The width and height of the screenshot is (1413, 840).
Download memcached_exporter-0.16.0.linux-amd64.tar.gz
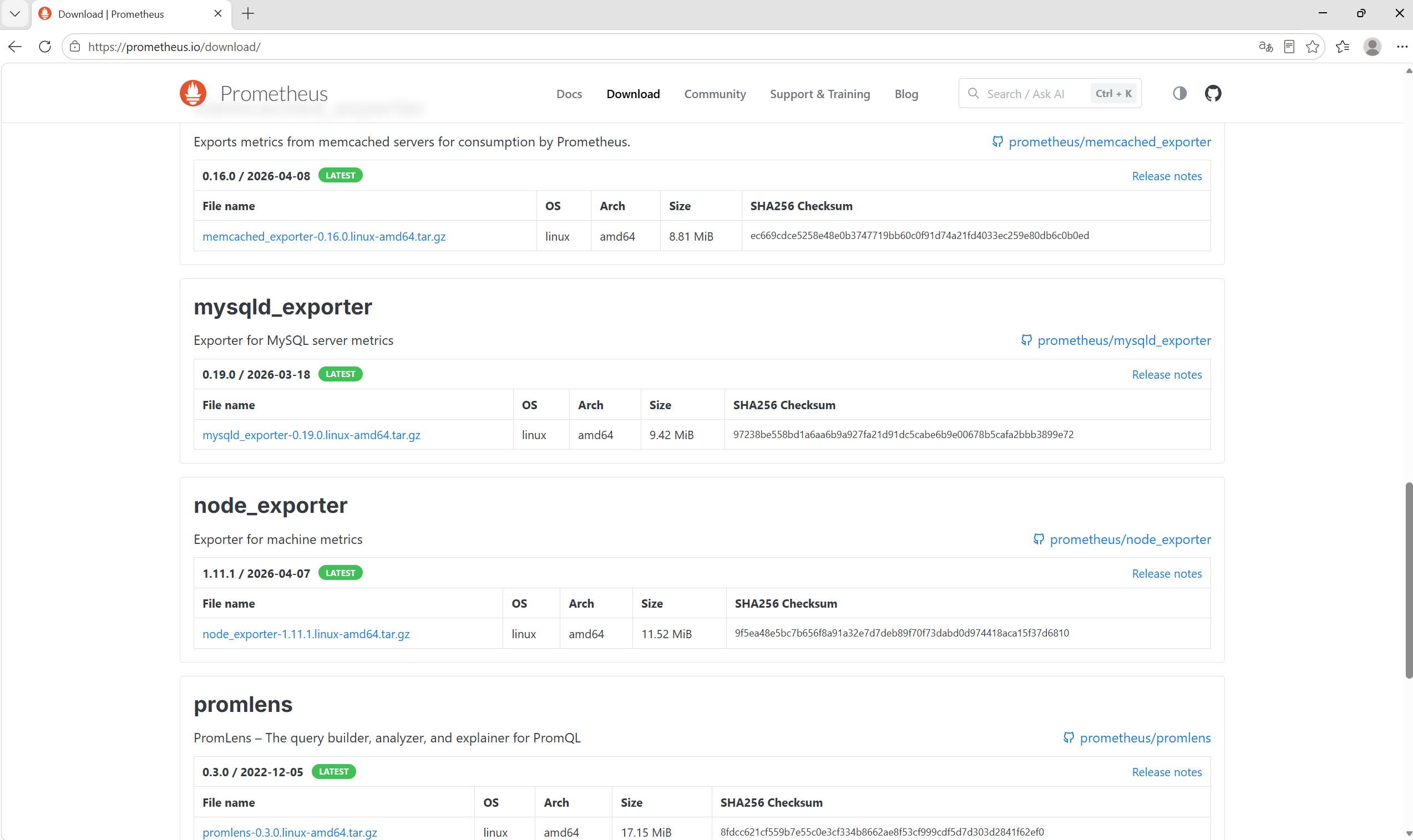(324, 236)
